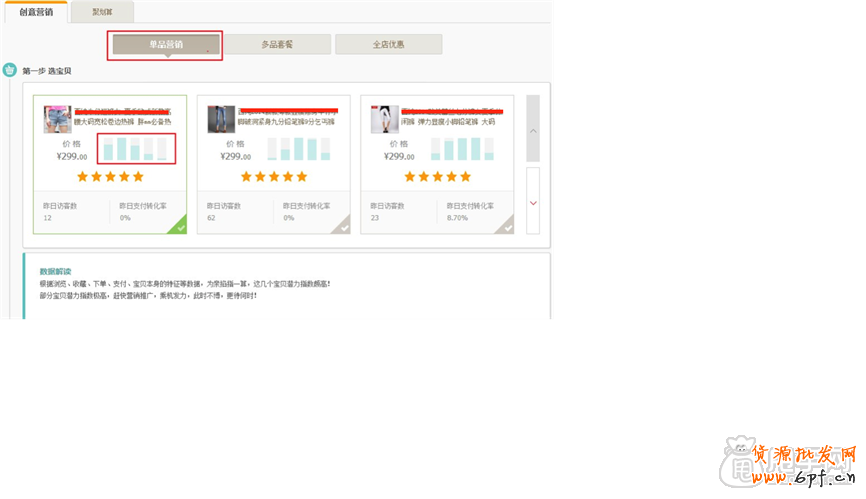Screen dimensions: 866x499
Task: Toggle the green checkmark on the denim shorts card
Action: coord(179,226)
